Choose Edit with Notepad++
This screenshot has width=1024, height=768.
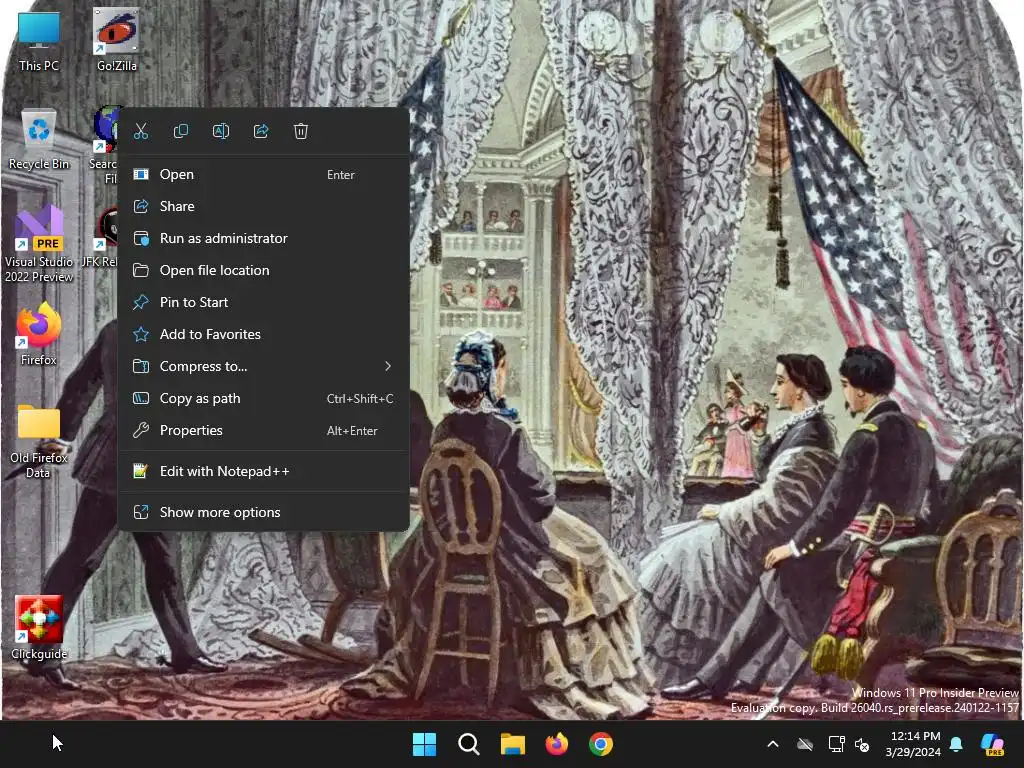tap(263, 472)
